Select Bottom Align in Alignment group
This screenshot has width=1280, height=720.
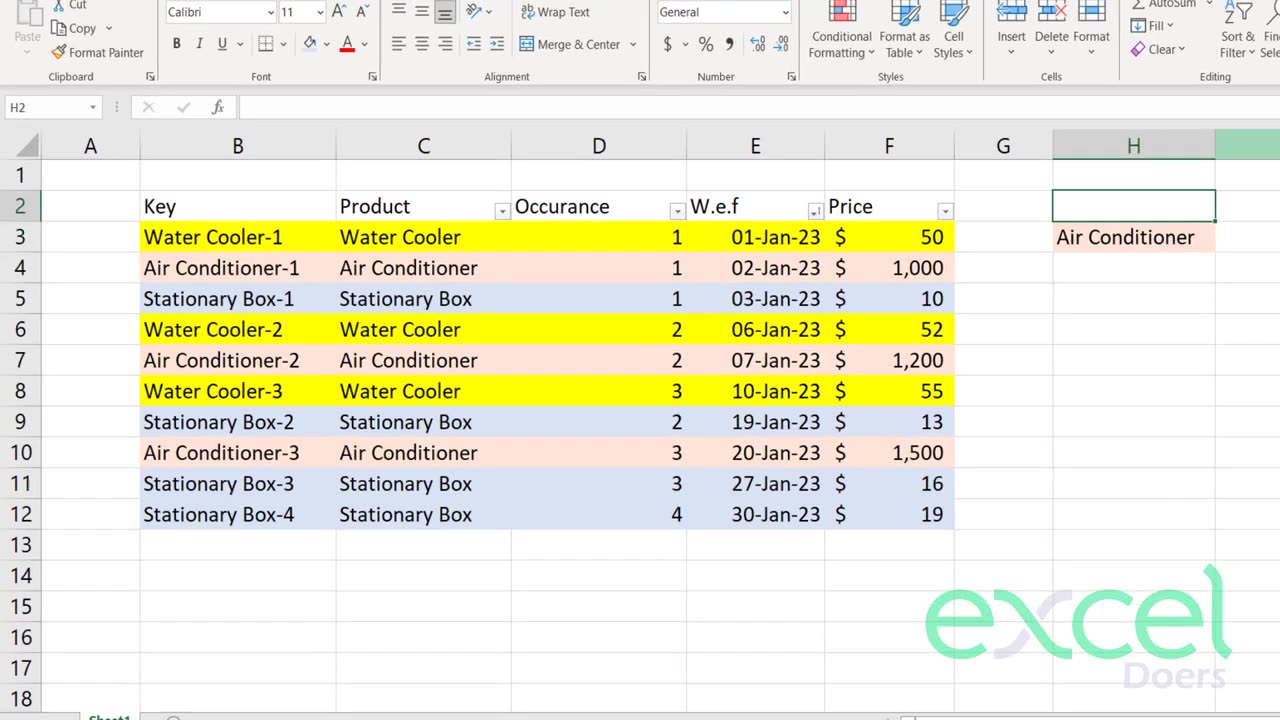tap(445, 12)
